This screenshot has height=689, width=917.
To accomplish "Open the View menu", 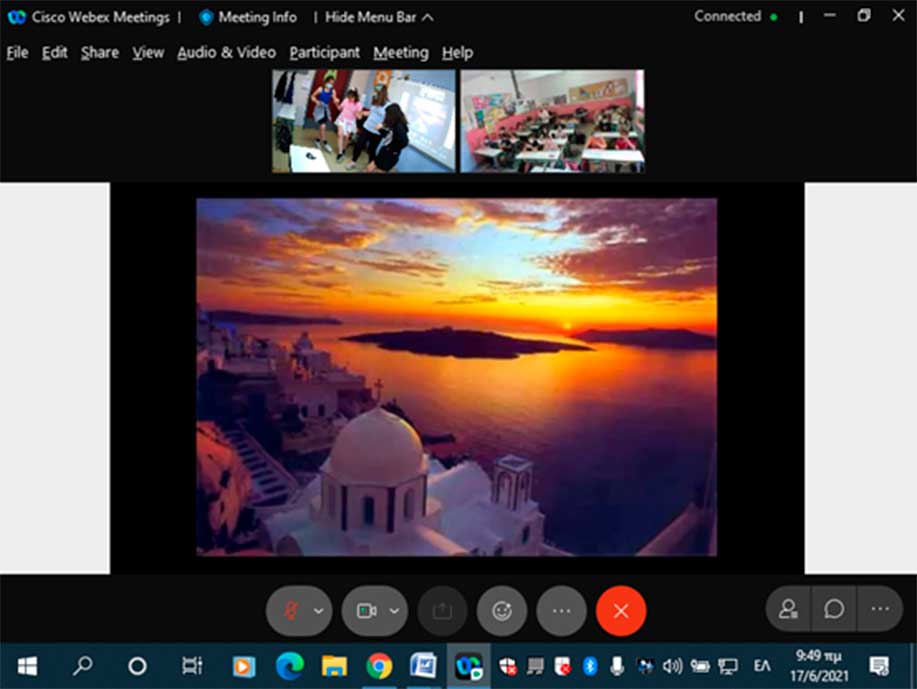I will [x=148, y=53].
